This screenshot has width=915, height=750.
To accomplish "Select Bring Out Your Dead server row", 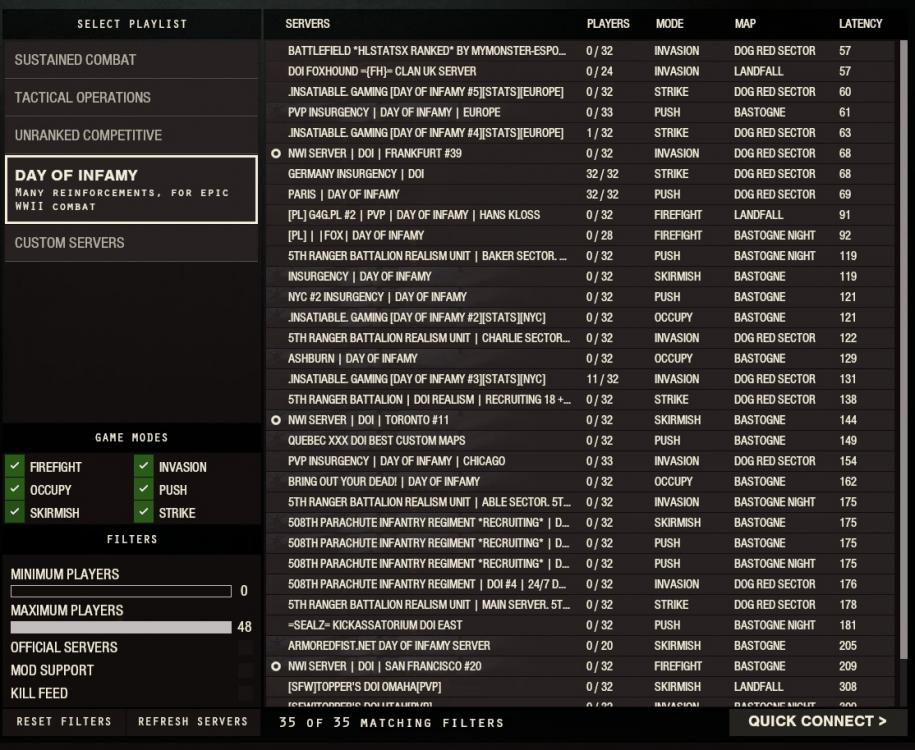I will pos(581,482).
